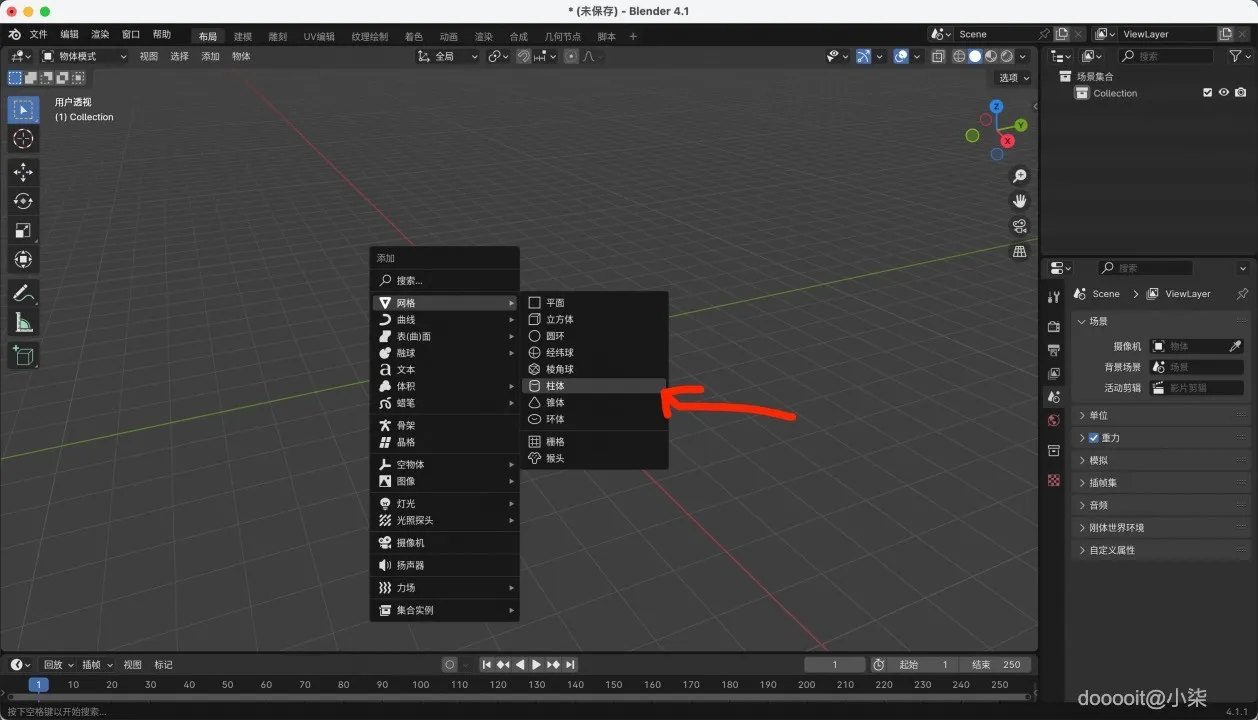Image resolution: width=1258 pixels, height=720 pixels.
Task: Toggle Collection exclude checkbox in outliner
Action: (x=1207, y=93)
